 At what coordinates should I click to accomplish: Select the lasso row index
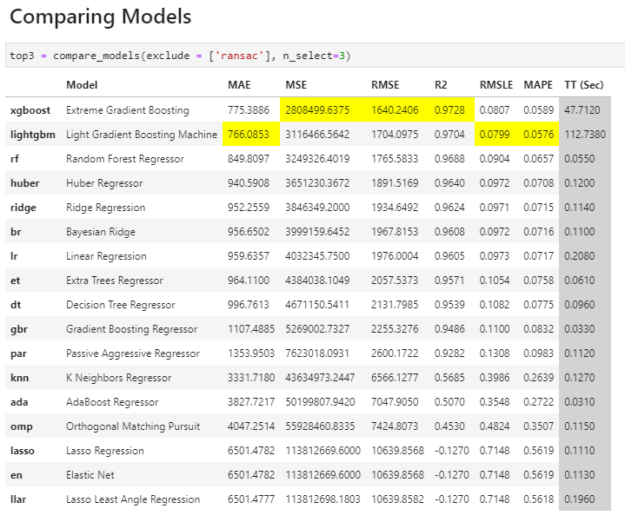coord(22,451)
